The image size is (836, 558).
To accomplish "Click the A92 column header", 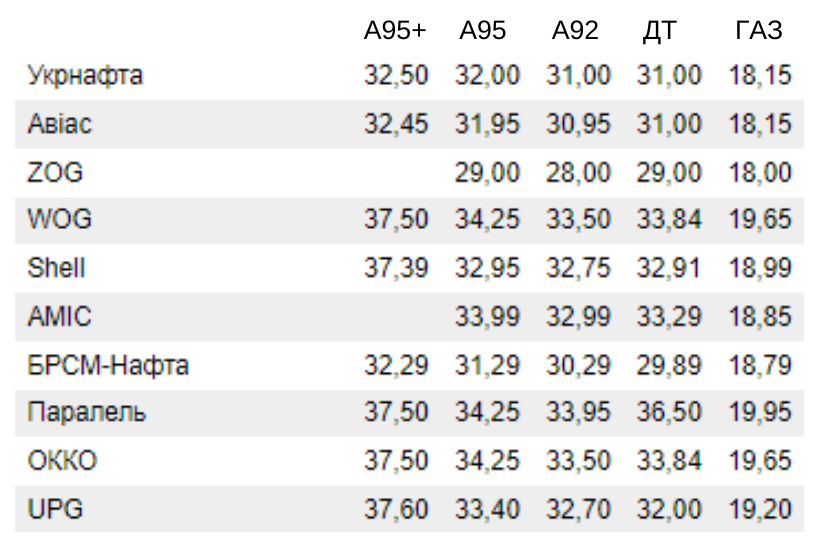I will pos(575,30).
